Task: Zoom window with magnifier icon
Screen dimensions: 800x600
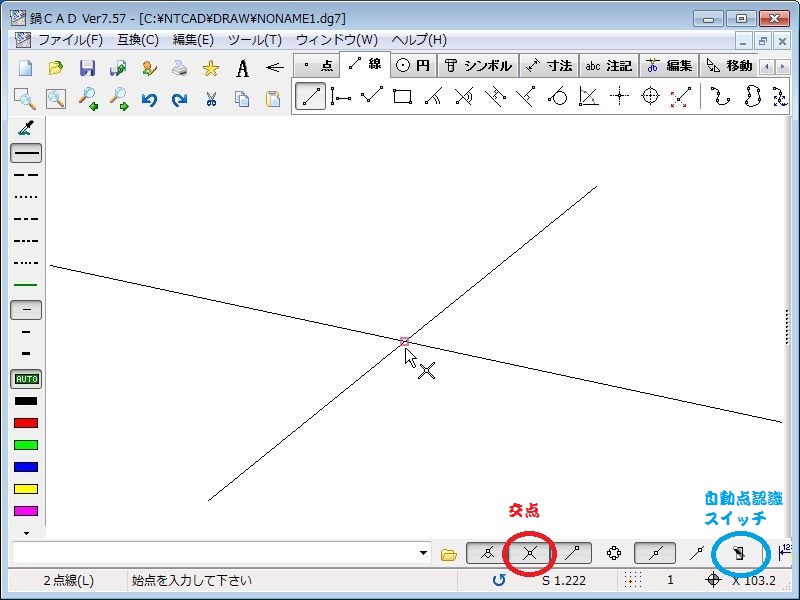Action: [x=24, y=98]
